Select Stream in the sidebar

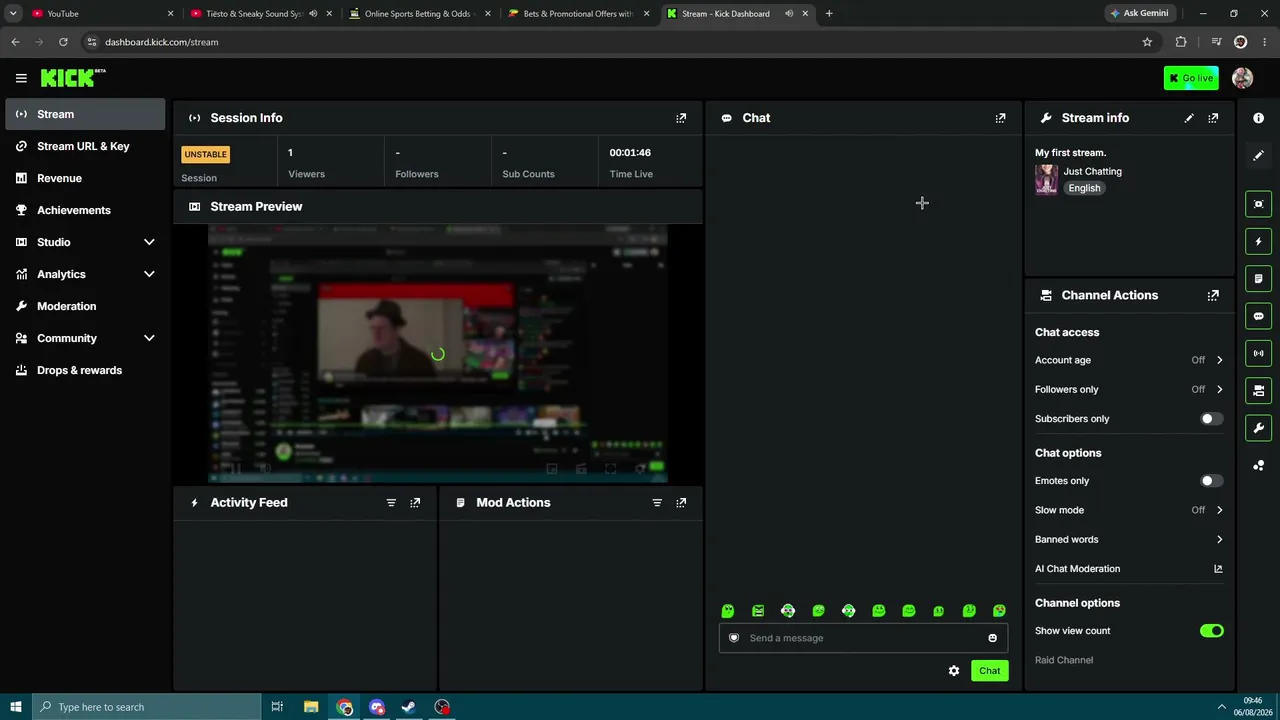click(x=85, y=114)
